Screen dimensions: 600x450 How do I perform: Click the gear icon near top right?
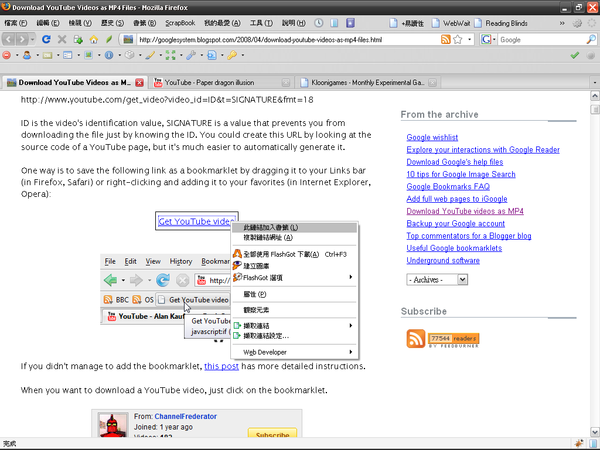[x=577, y=23]
